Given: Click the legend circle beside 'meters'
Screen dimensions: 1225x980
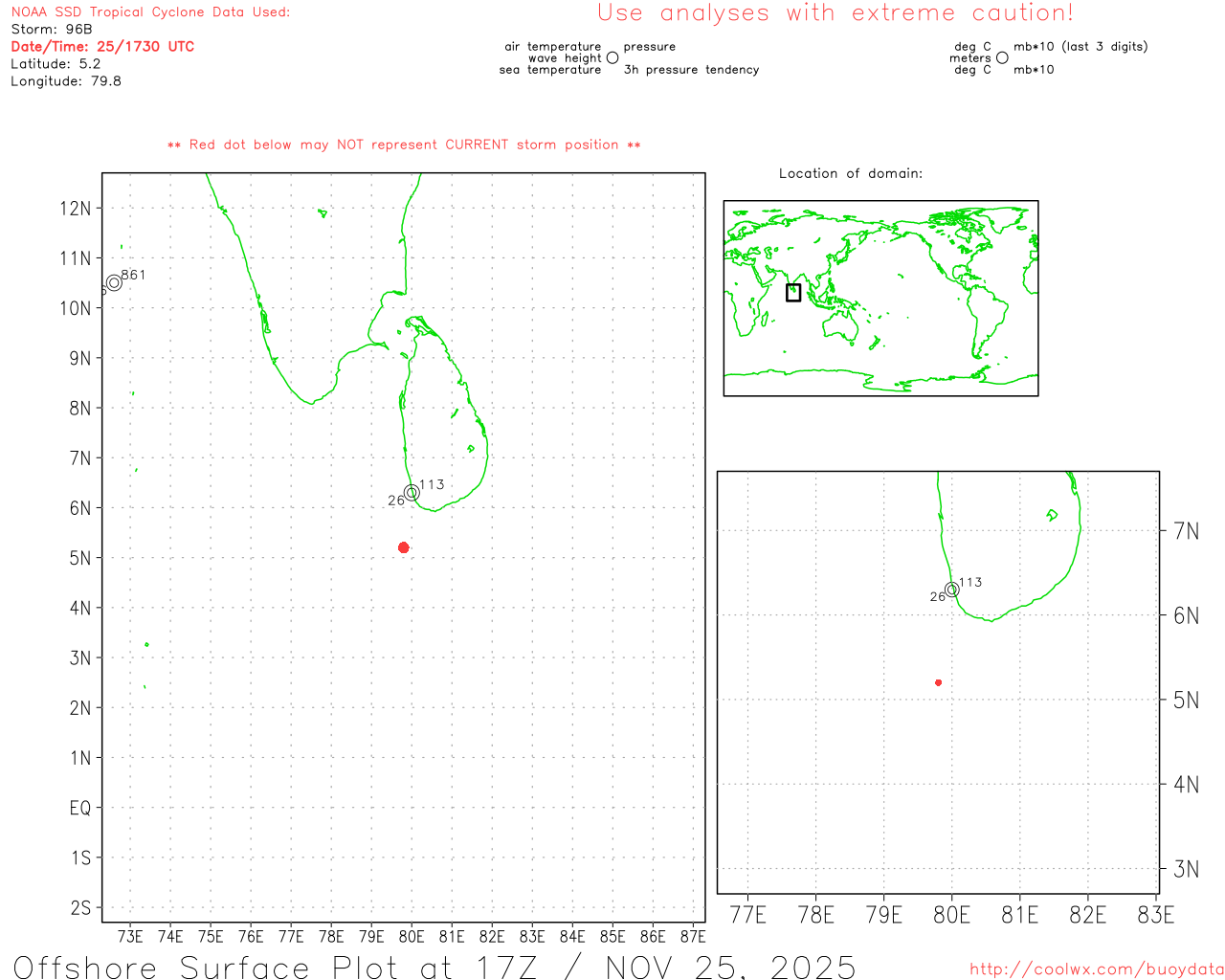Looking at the screenshot, I should tap(1002, 58).
